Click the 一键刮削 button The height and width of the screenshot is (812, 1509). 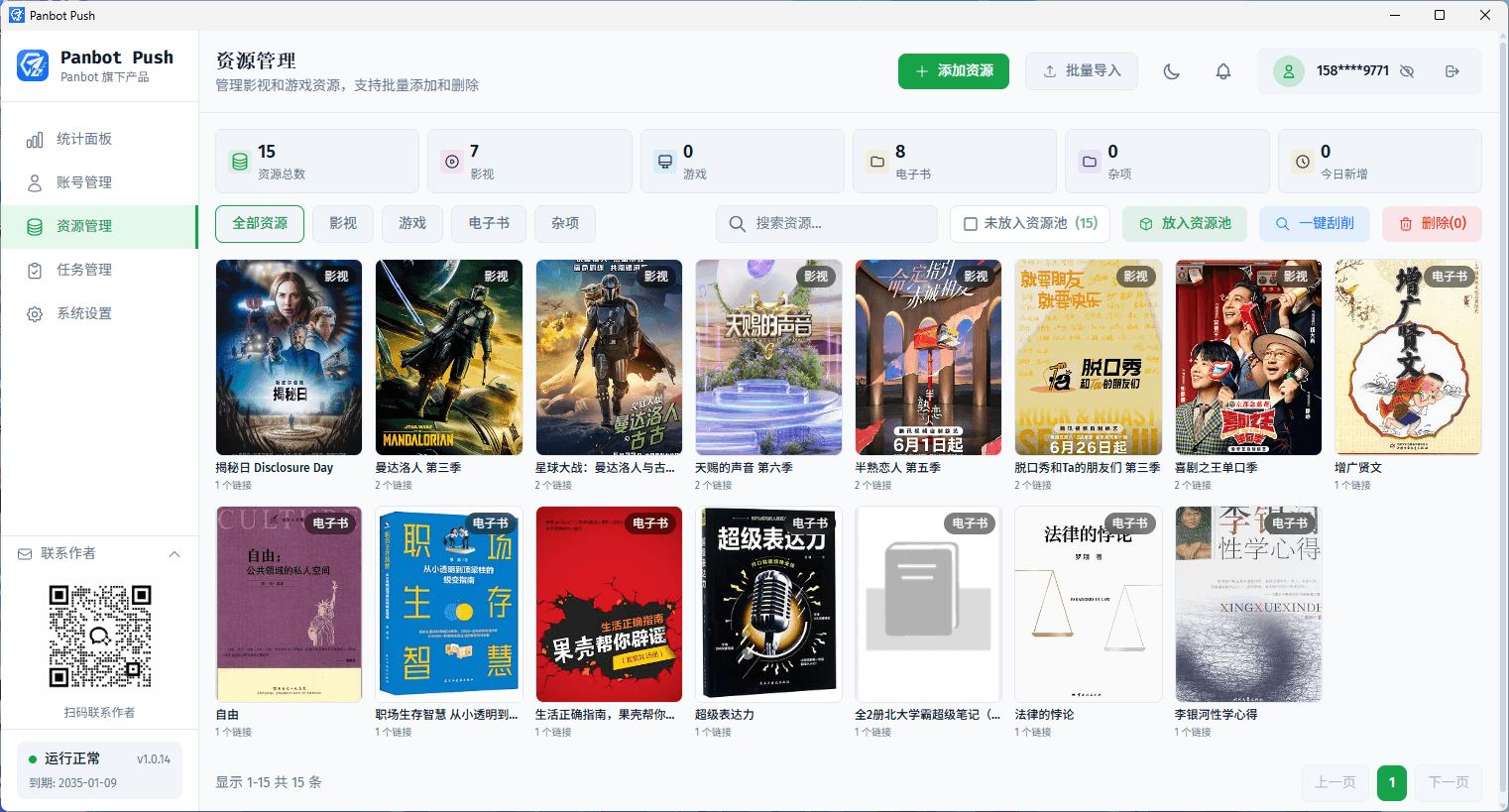(1315, 224)
